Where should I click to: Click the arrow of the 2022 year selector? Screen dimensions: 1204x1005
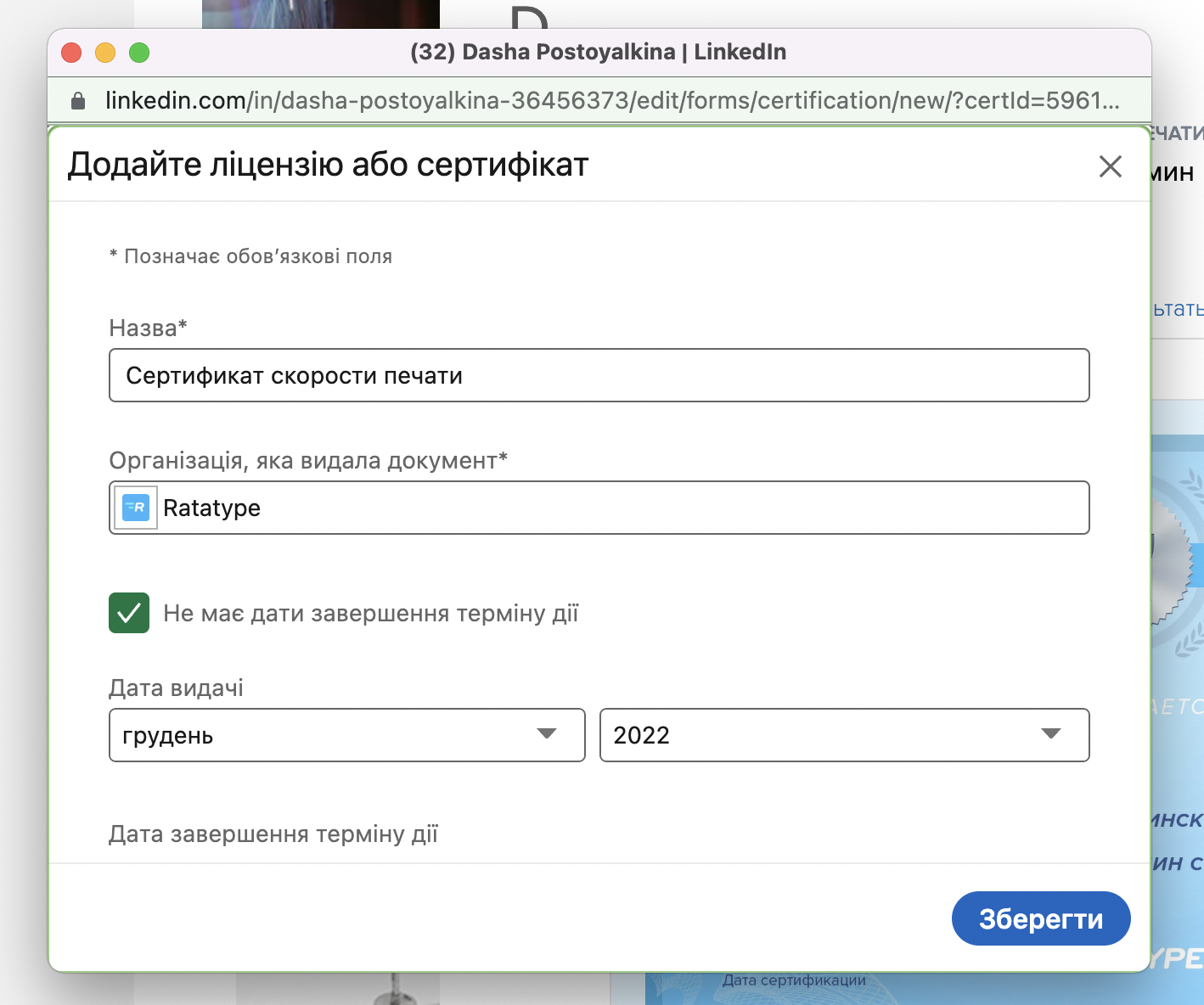(1050, 733)
